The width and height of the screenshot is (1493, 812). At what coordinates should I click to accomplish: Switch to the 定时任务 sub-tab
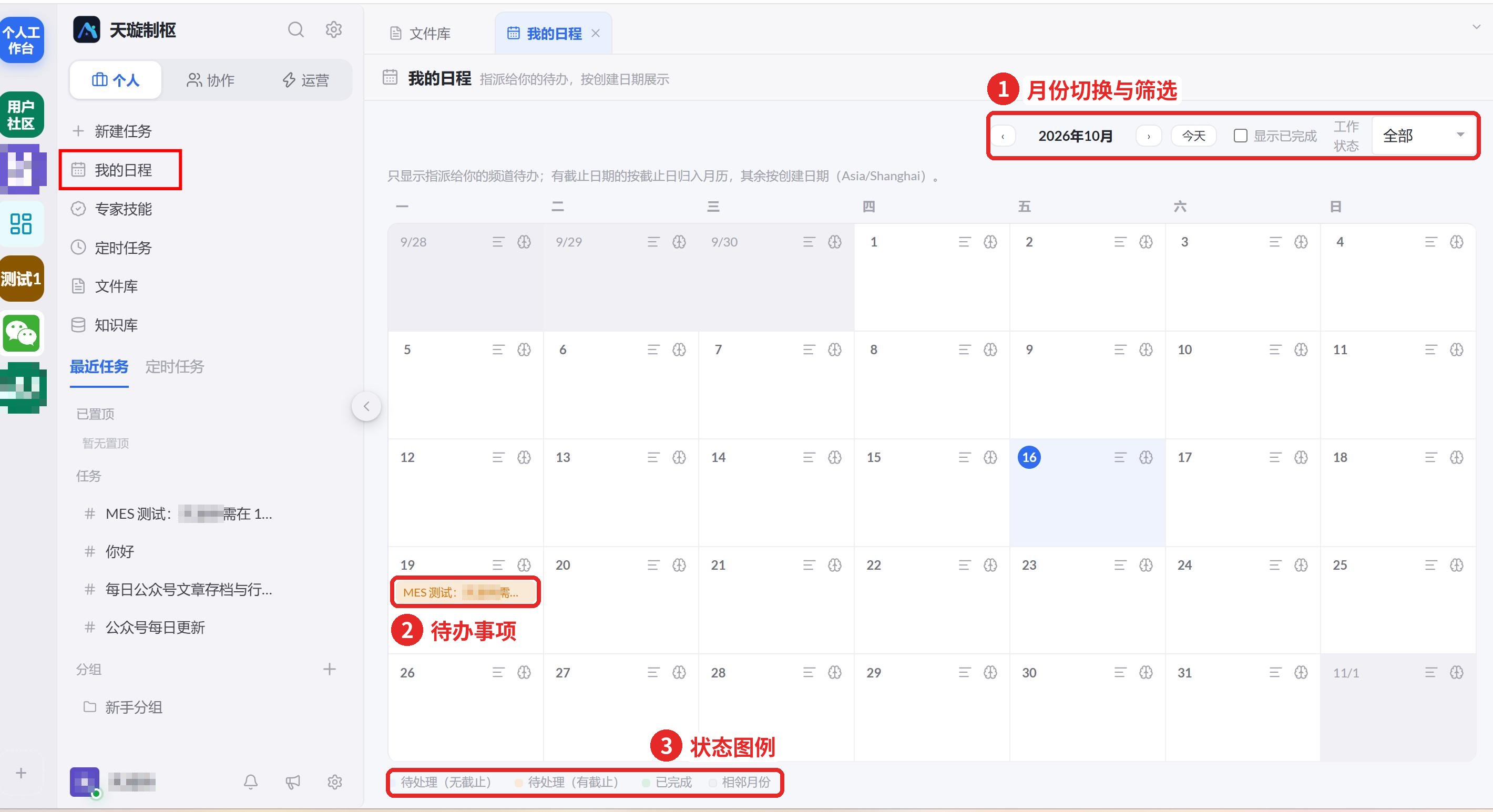pos(175,366)
